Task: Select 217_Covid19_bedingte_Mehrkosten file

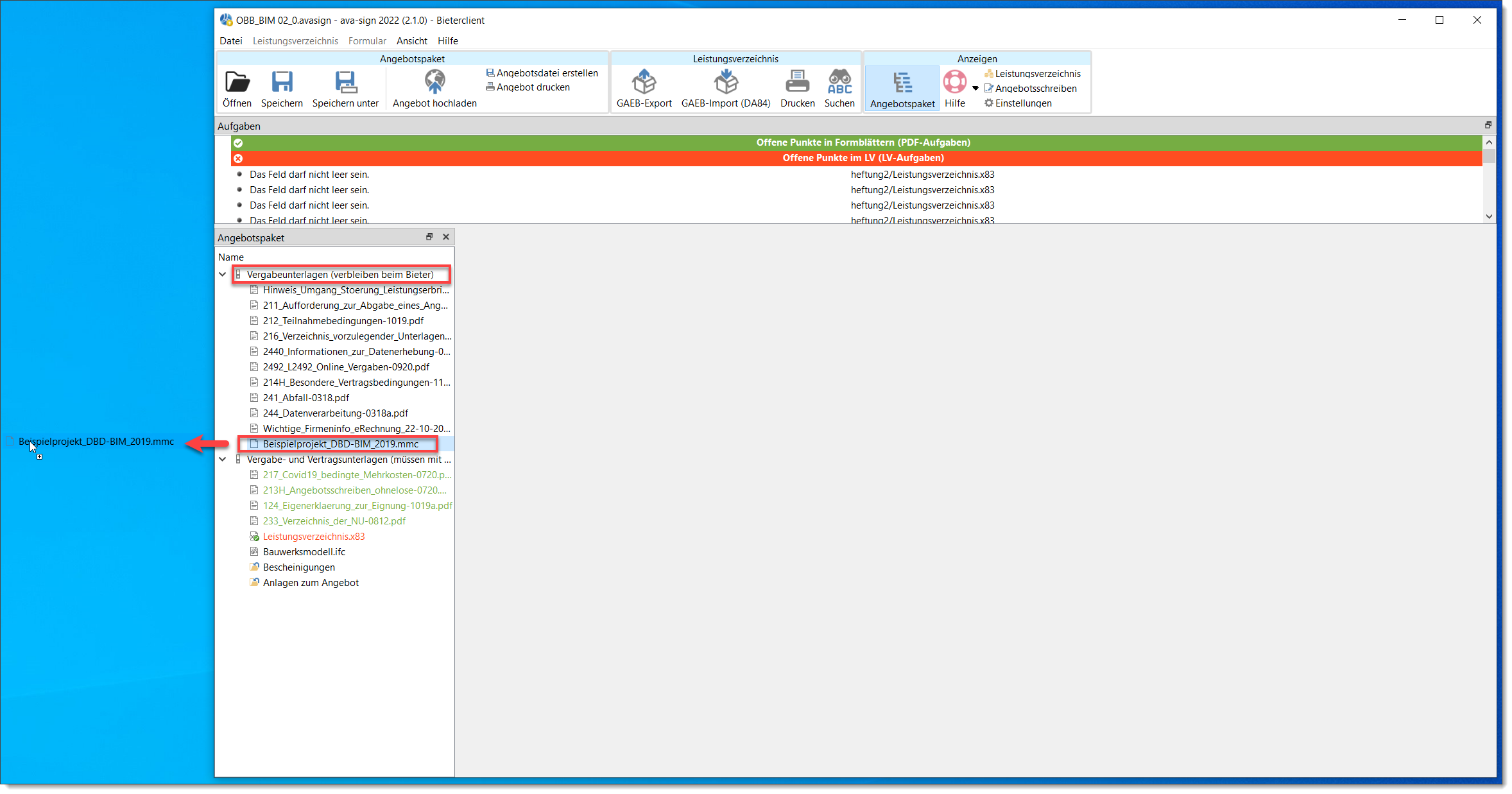Action: (357, 475)
